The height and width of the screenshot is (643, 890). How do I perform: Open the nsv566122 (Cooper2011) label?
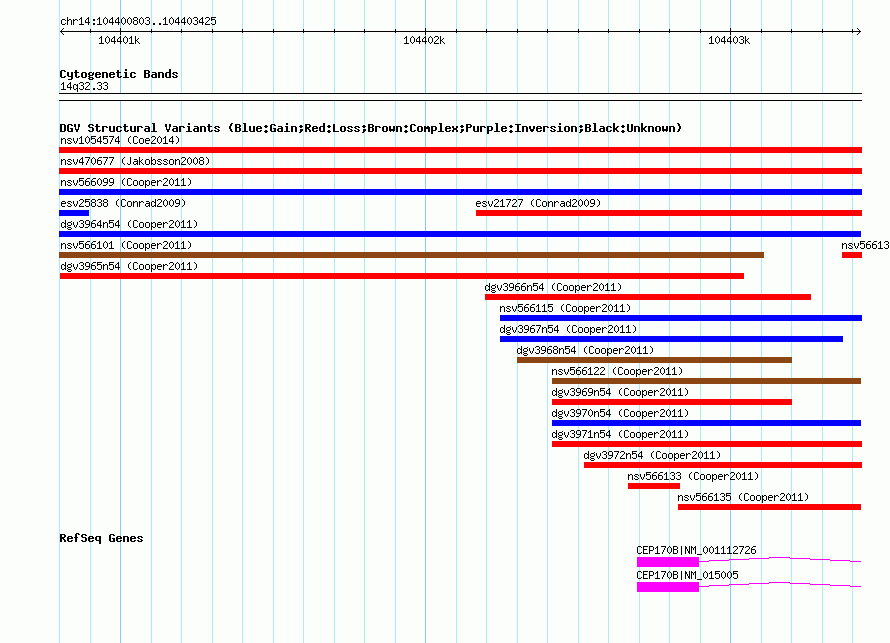(618, 371)
